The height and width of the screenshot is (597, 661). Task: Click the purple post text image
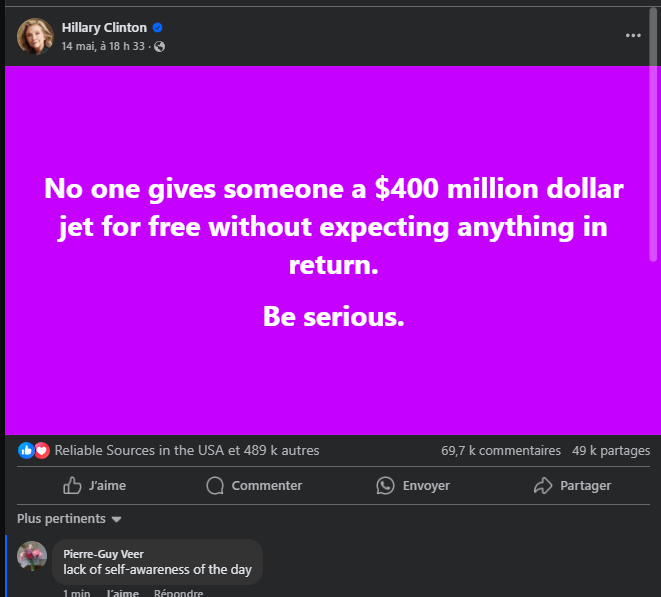(330, 250)
